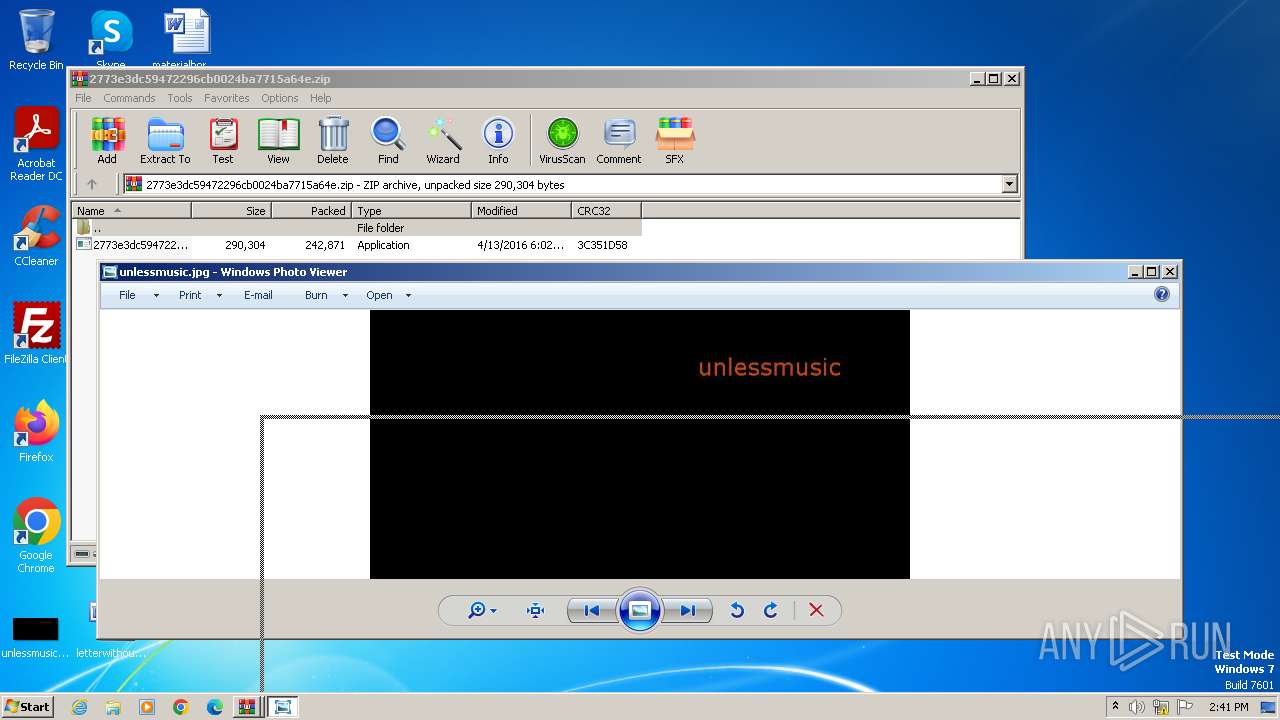This screenshot has height=720, width=1280.
Task: Click the WinRAR taskbar button
Action: (246, 707)
